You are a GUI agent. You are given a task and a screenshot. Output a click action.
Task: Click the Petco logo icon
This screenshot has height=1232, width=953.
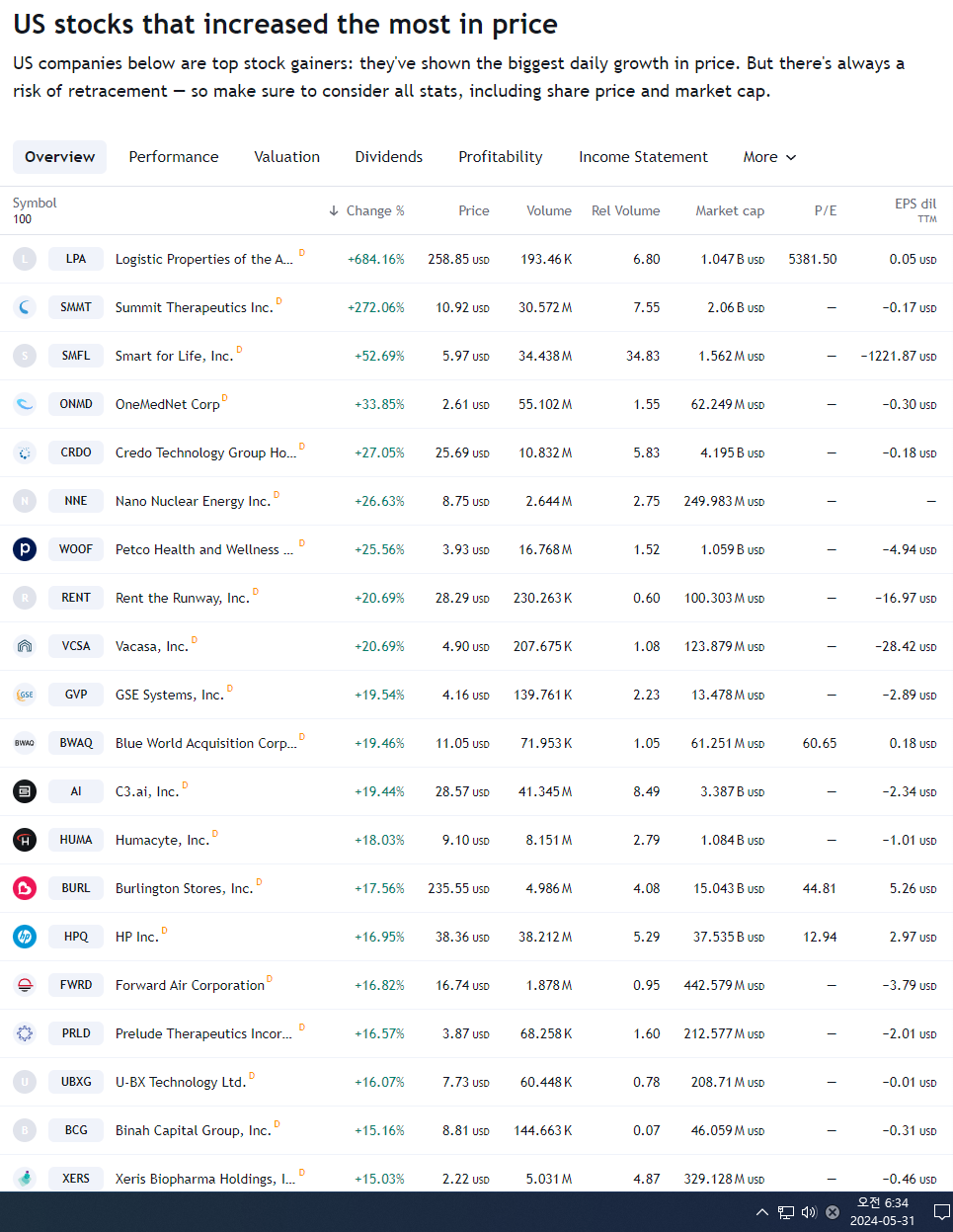25,549
